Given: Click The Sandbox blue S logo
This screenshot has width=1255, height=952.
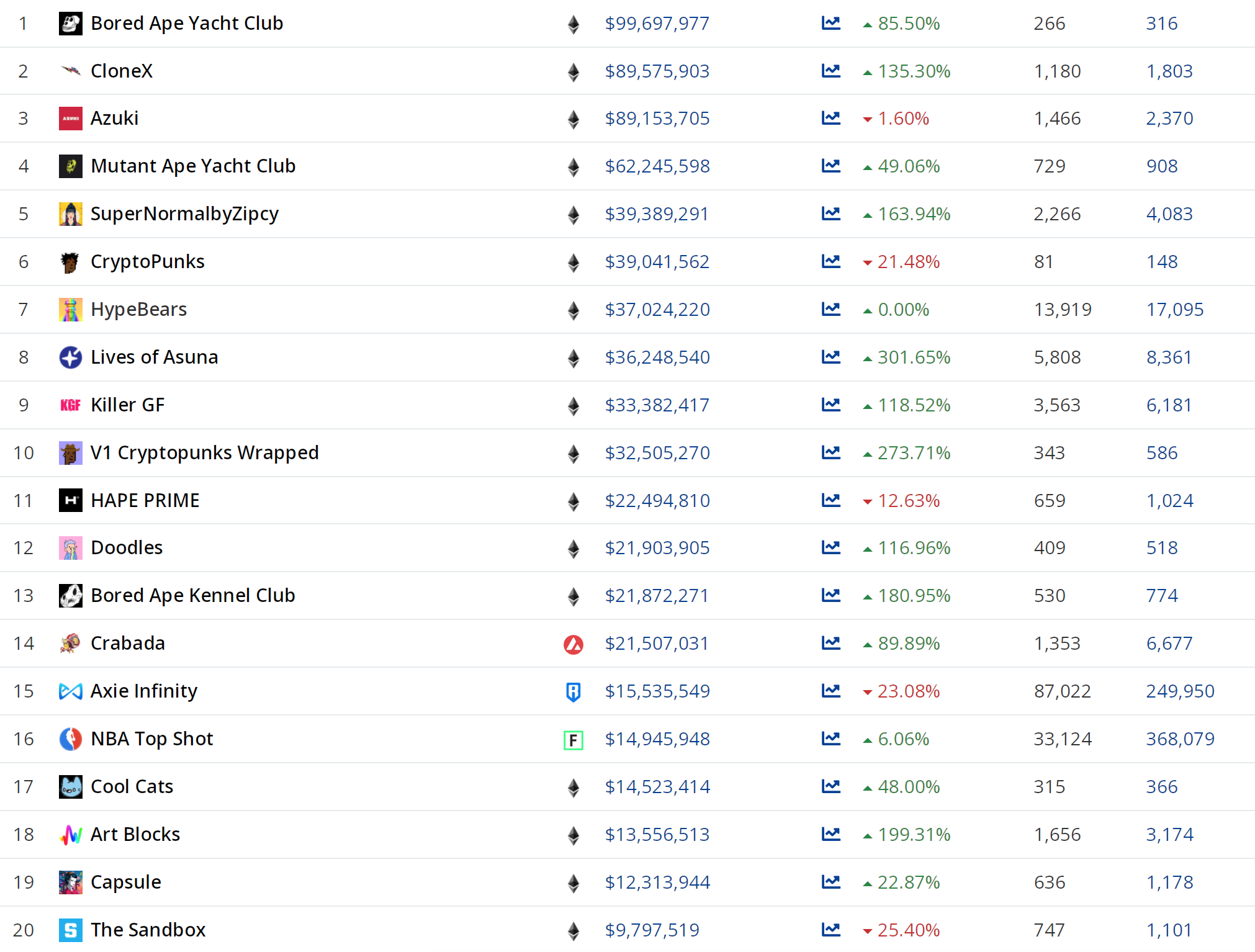Looking at the screenshot, I should (x=70, y=930).
